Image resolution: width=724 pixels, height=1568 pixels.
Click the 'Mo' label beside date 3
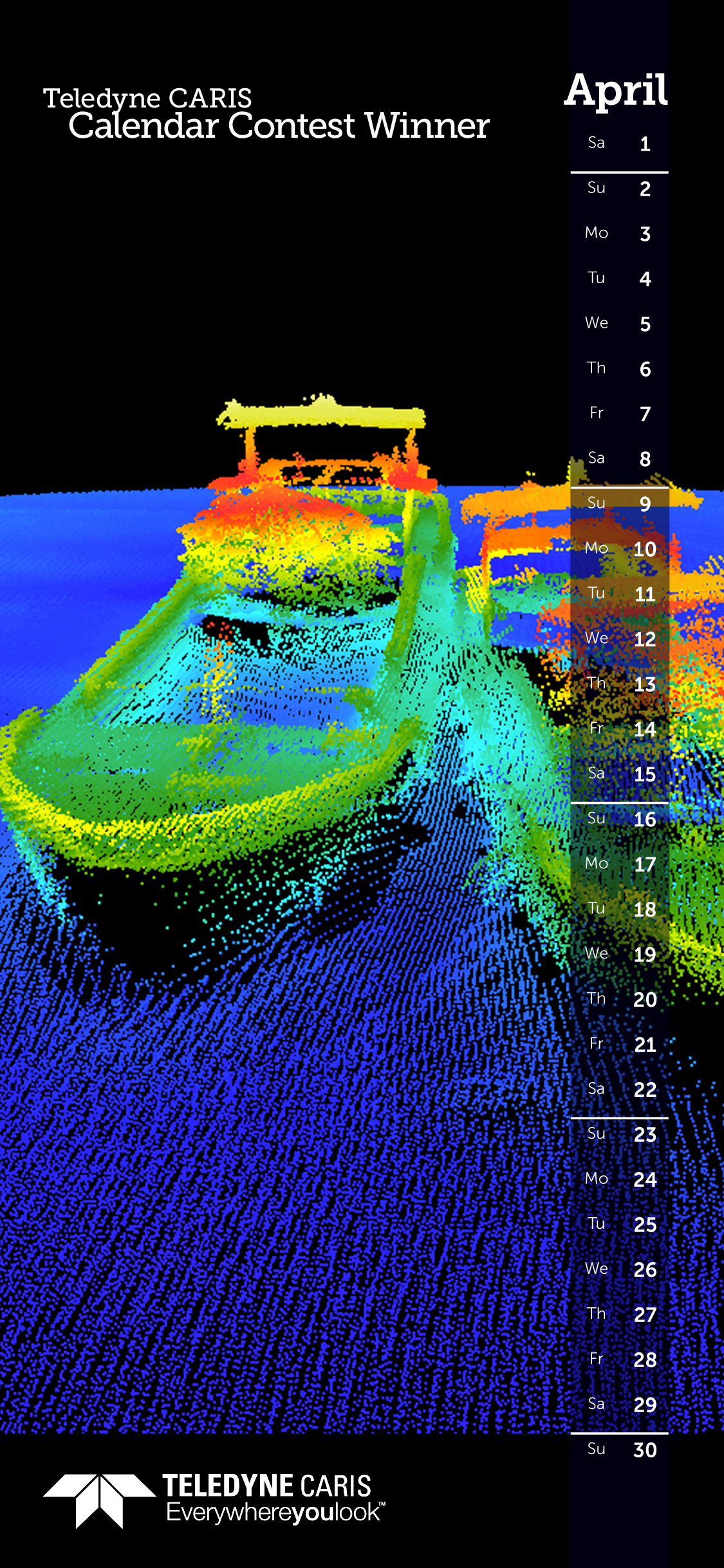597,232
